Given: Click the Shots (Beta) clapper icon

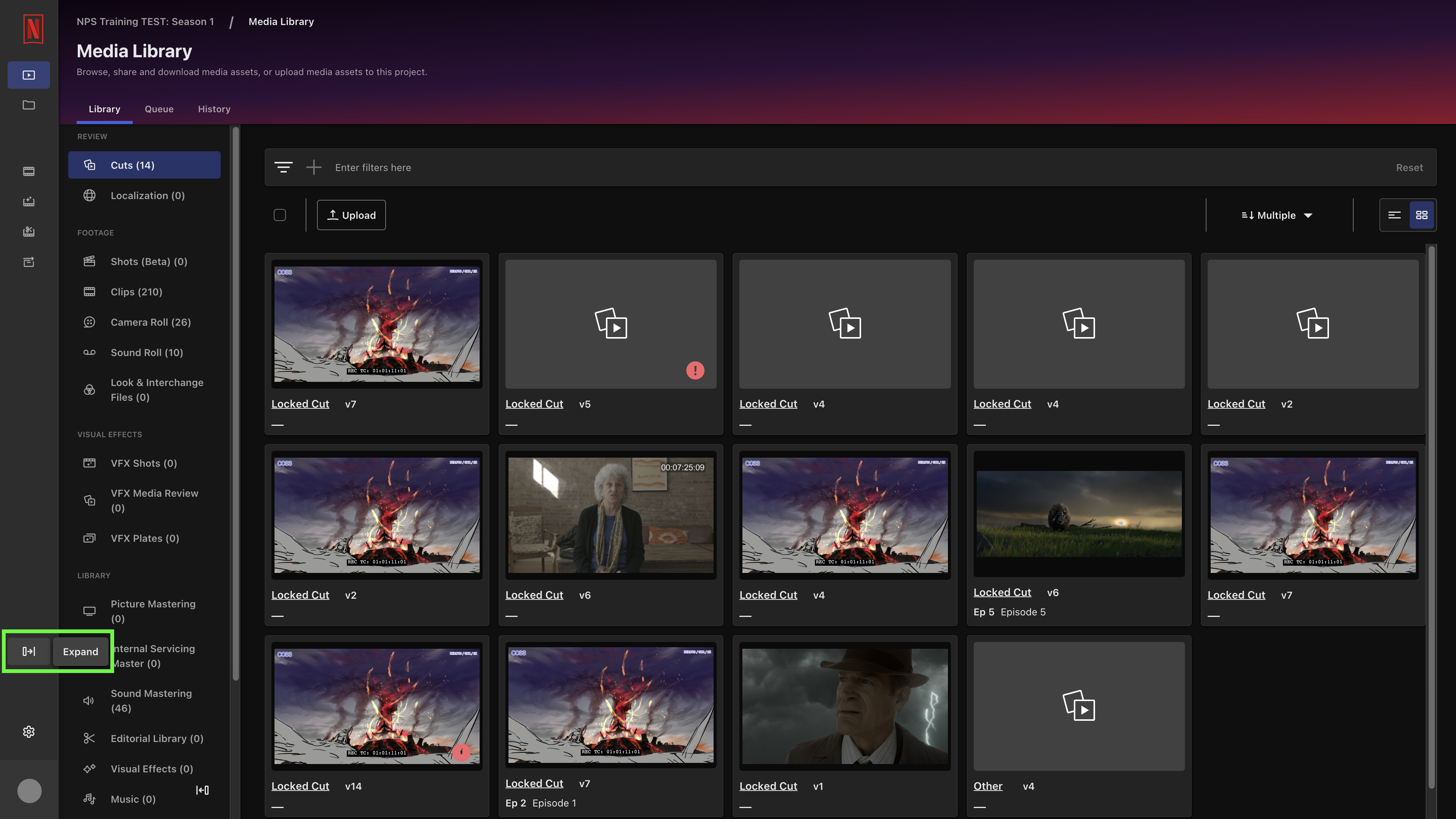Looking at the screenshot, I should [x=89, y=261].
